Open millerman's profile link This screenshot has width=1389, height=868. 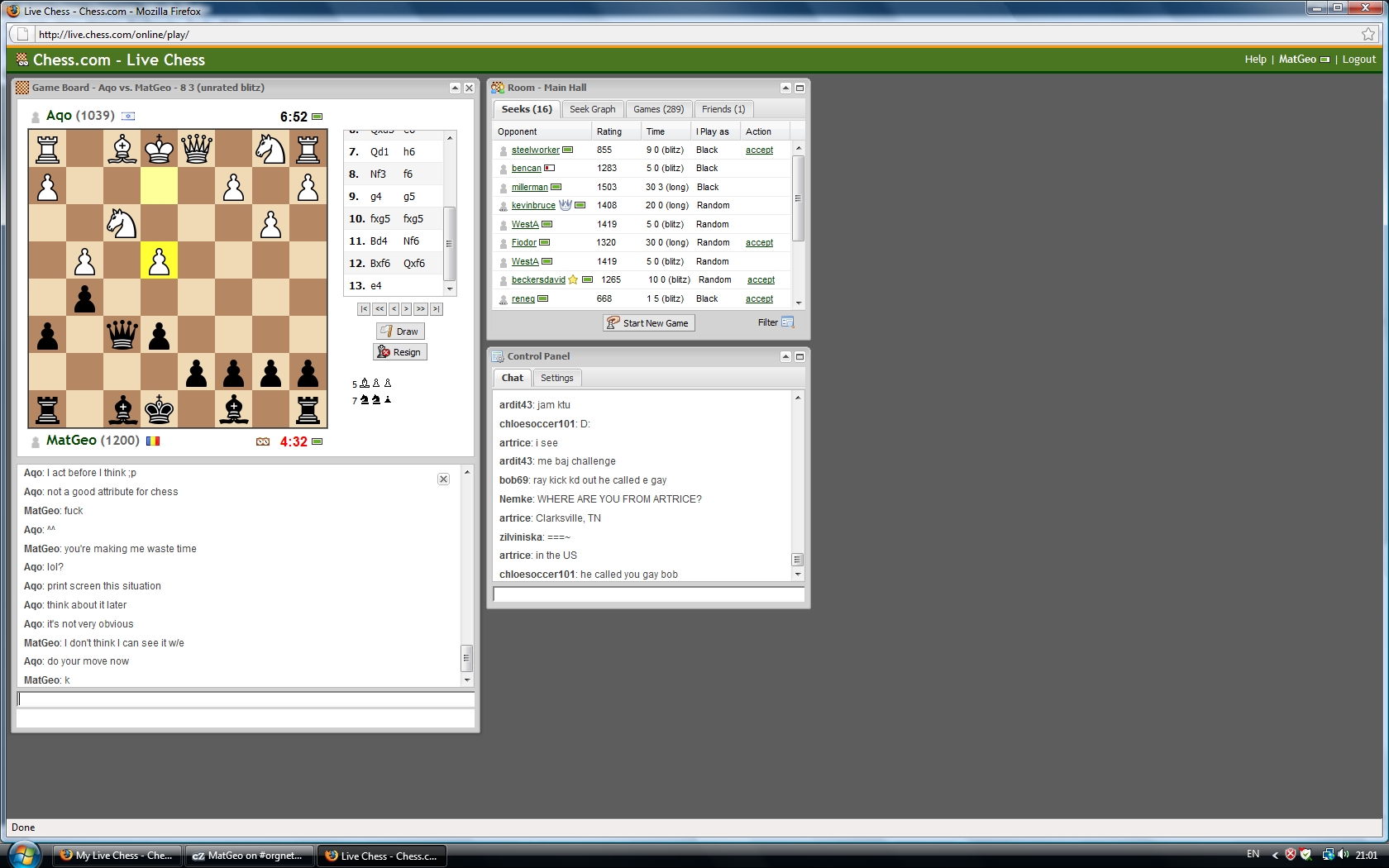529,188
